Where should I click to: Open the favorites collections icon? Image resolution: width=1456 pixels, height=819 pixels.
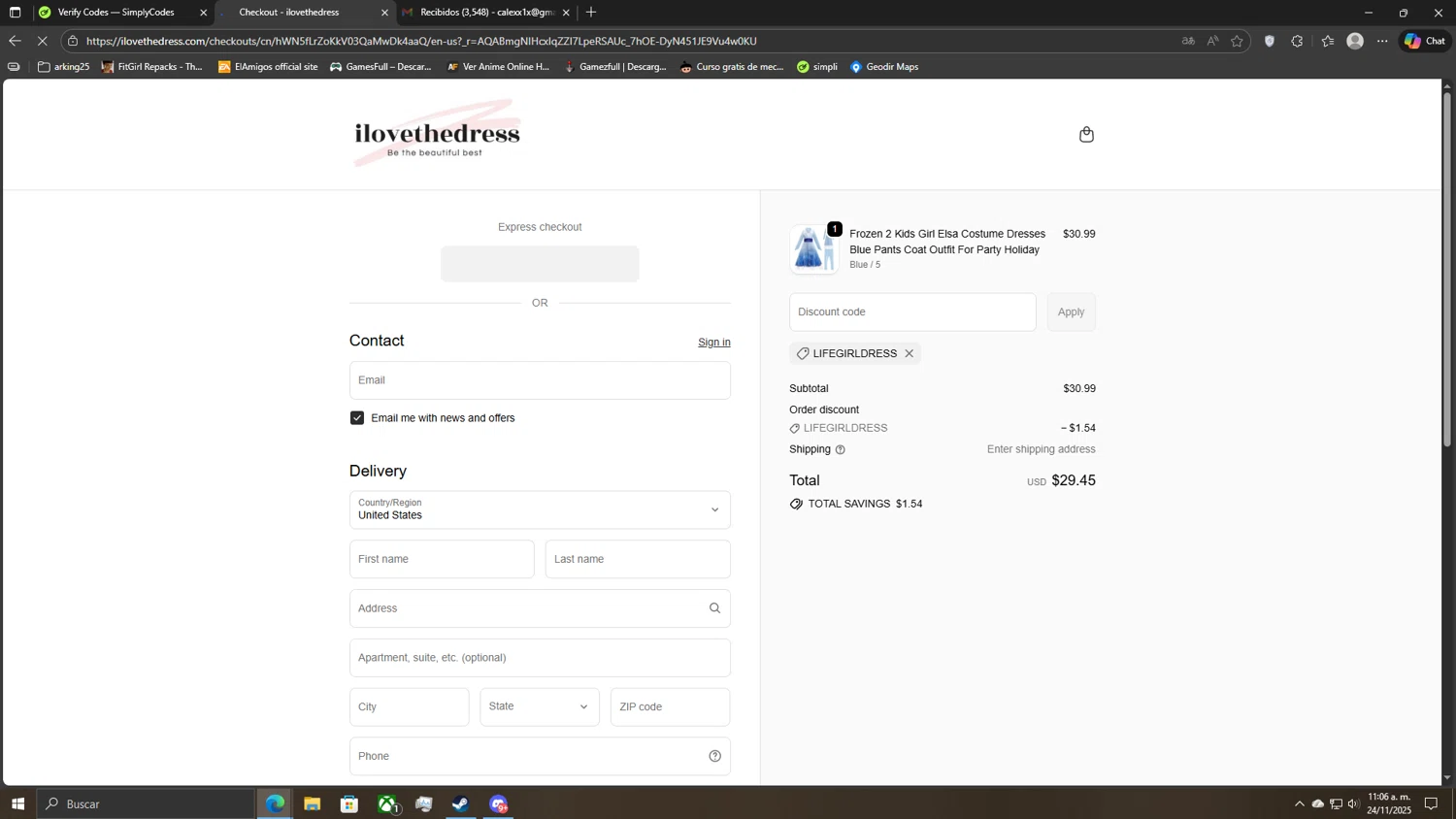coord(1327,41)
